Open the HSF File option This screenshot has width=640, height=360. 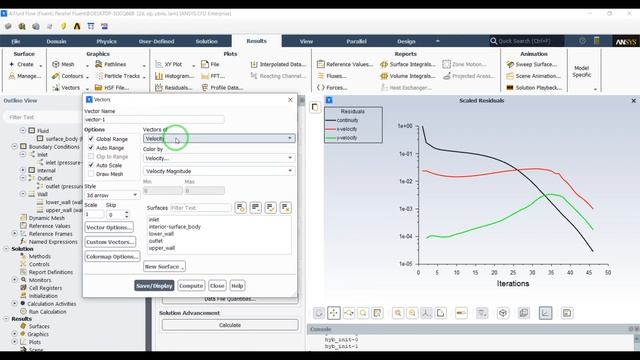pyautogui.click(x=112, y=87)
